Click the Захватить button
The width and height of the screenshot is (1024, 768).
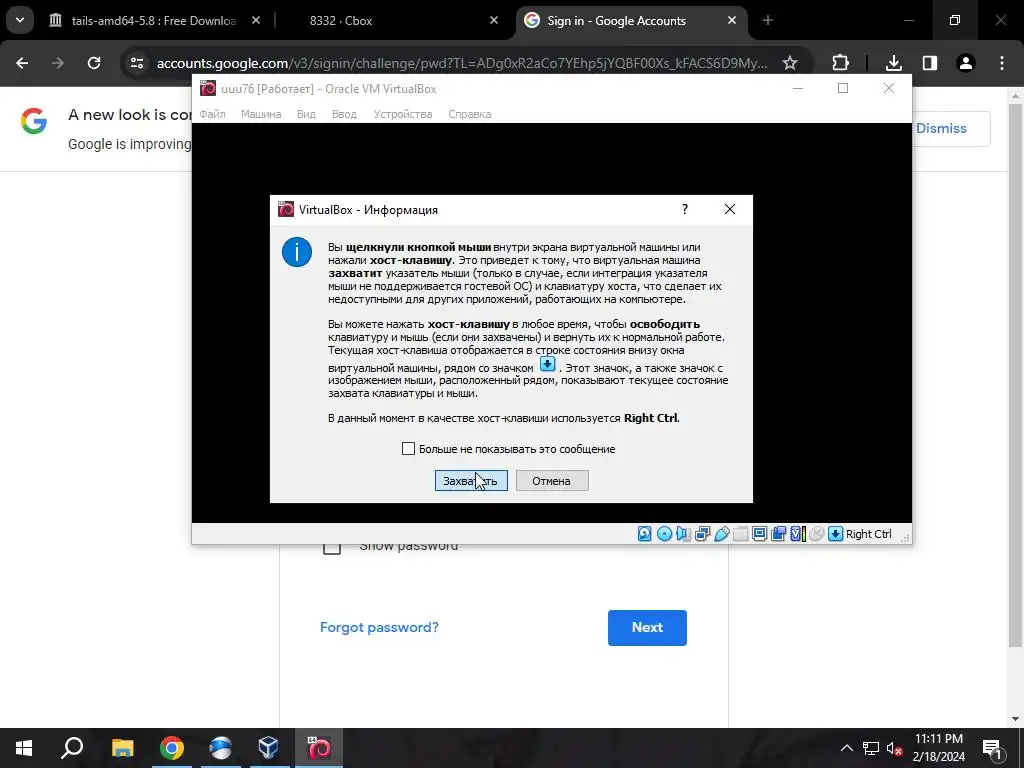click(x=471, y=481)
